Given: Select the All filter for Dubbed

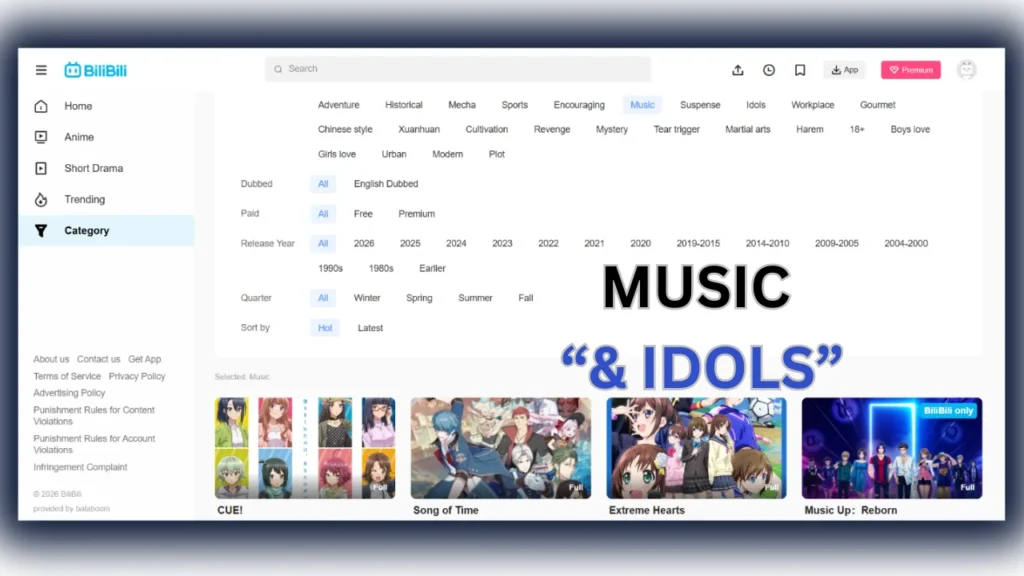Looking at the screenshot, I should pos(323,183).
